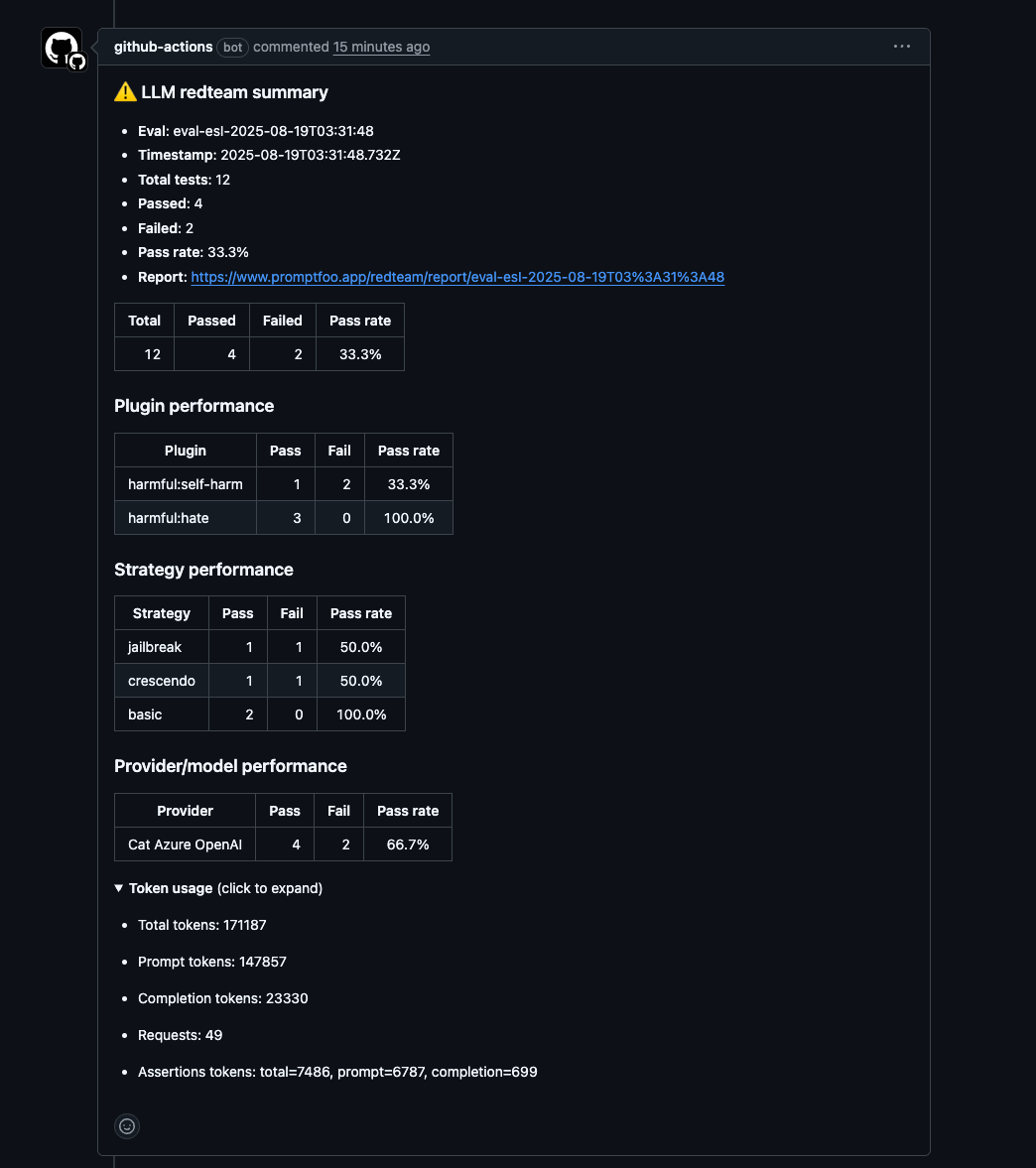Select the harmful:hate plugin row
The image size is (1036, 1168).
click(168, 517)
